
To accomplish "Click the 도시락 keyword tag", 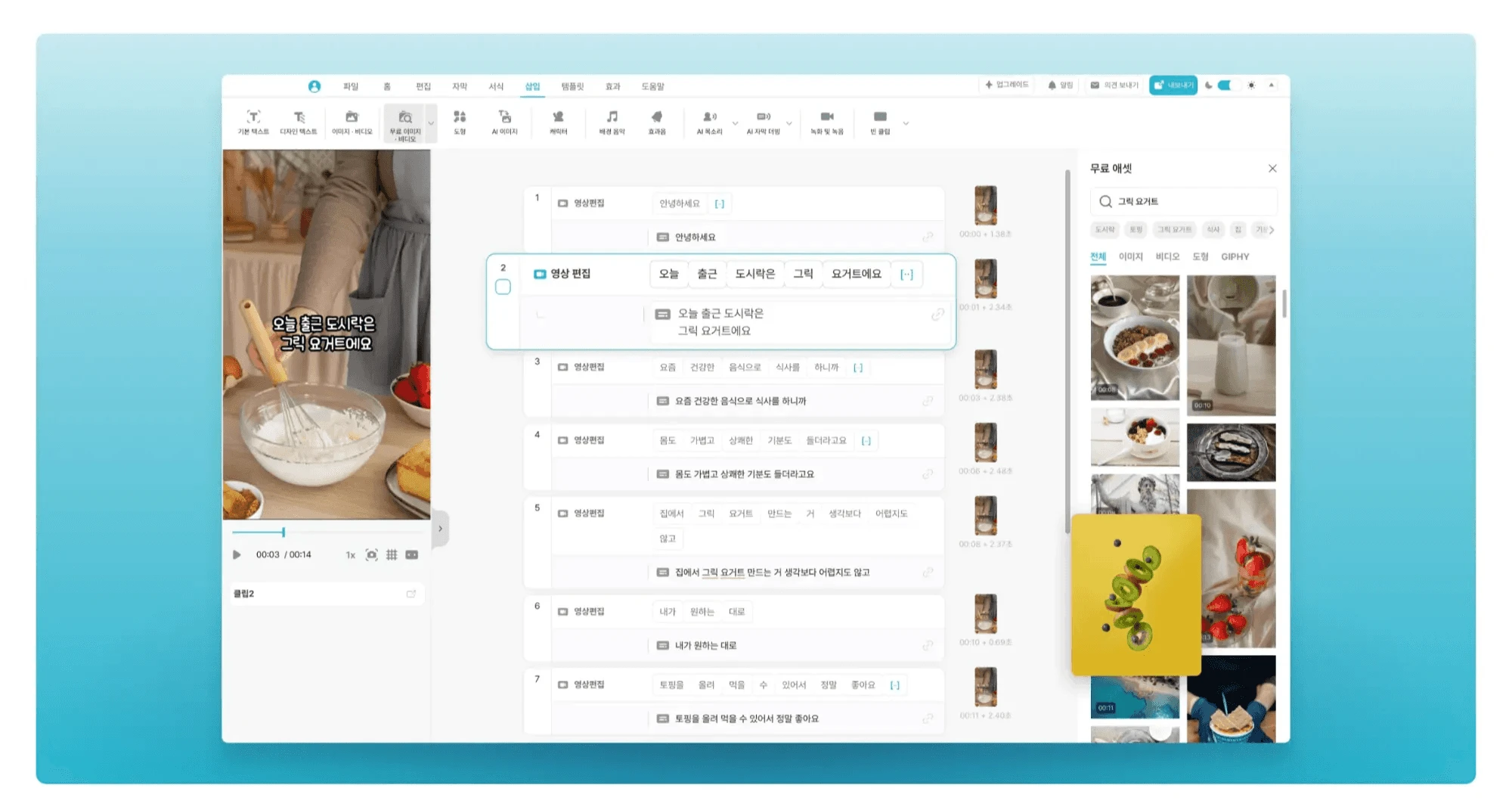I will tap(1105, 230).
